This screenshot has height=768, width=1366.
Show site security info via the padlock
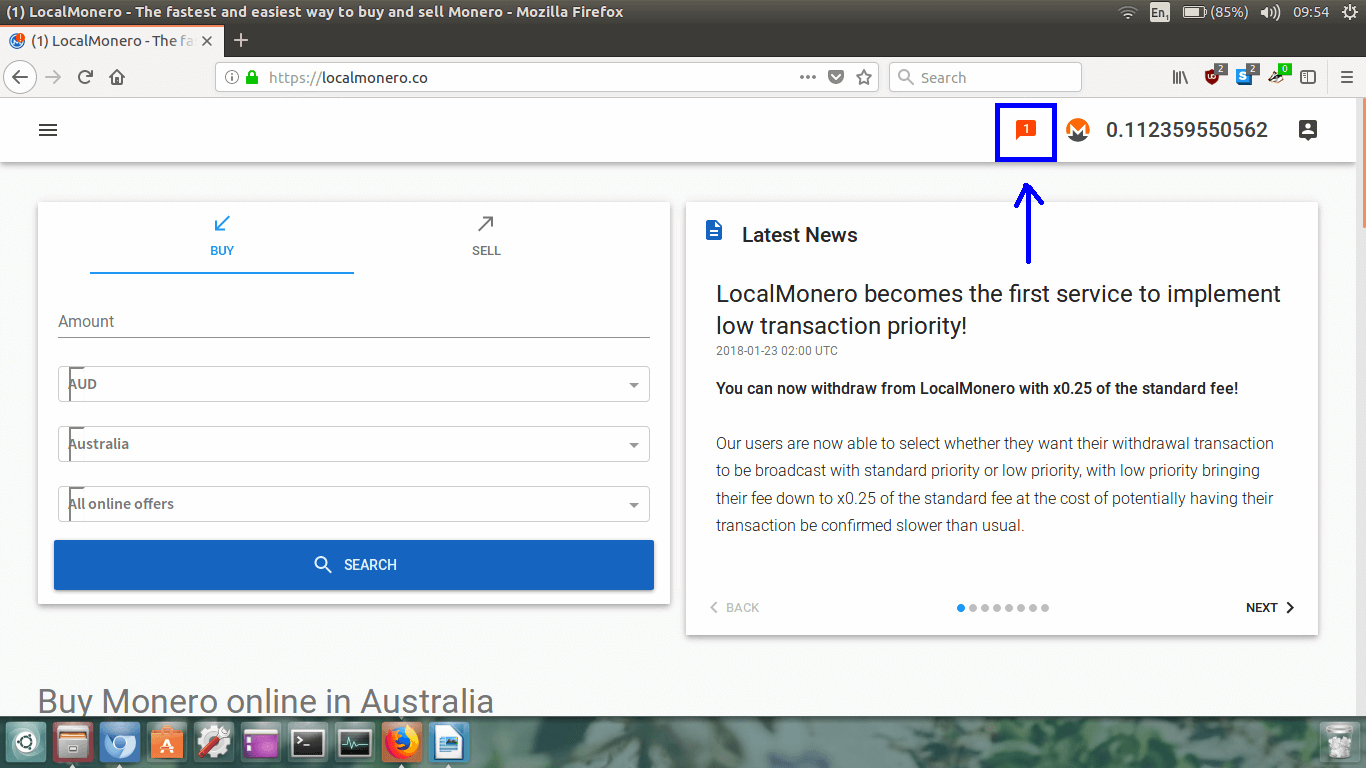point(252,77)
